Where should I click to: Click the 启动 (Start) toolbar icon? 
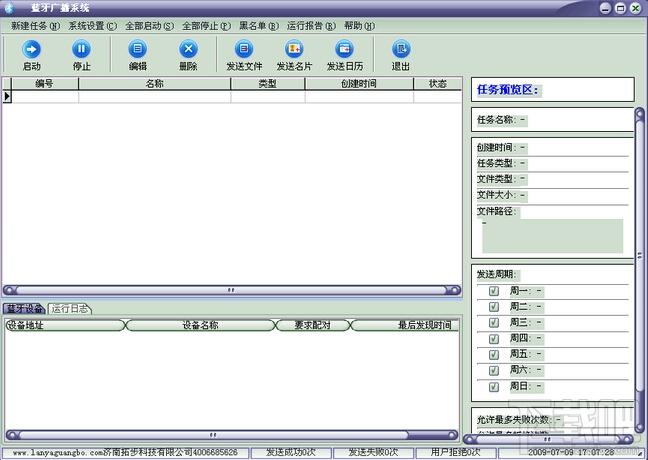click(32, 49)
